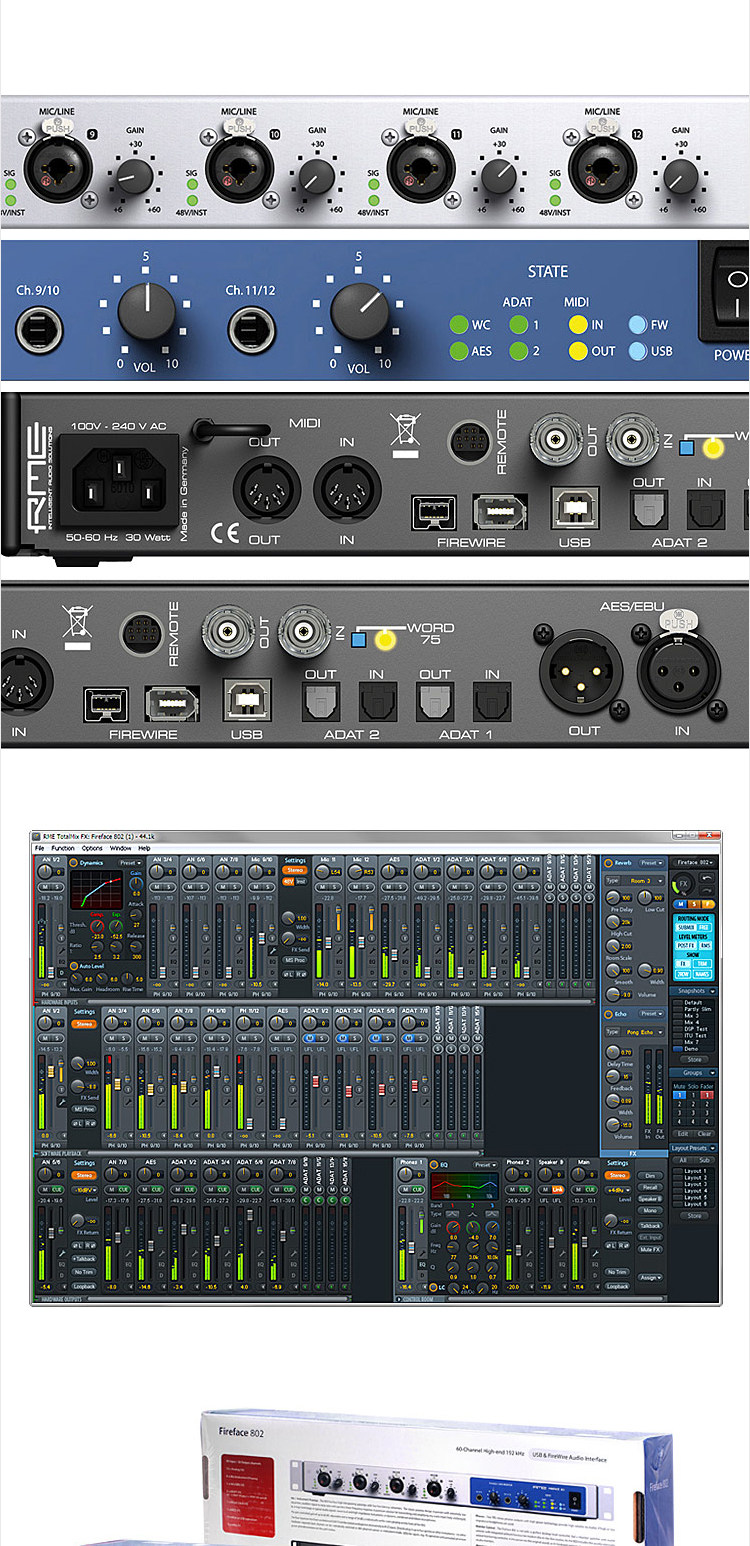Open wrench settings on ADAT 5/6 hardware input
Image resolution: width=750 pixels, height=1546 pixels.
point(504,950)
